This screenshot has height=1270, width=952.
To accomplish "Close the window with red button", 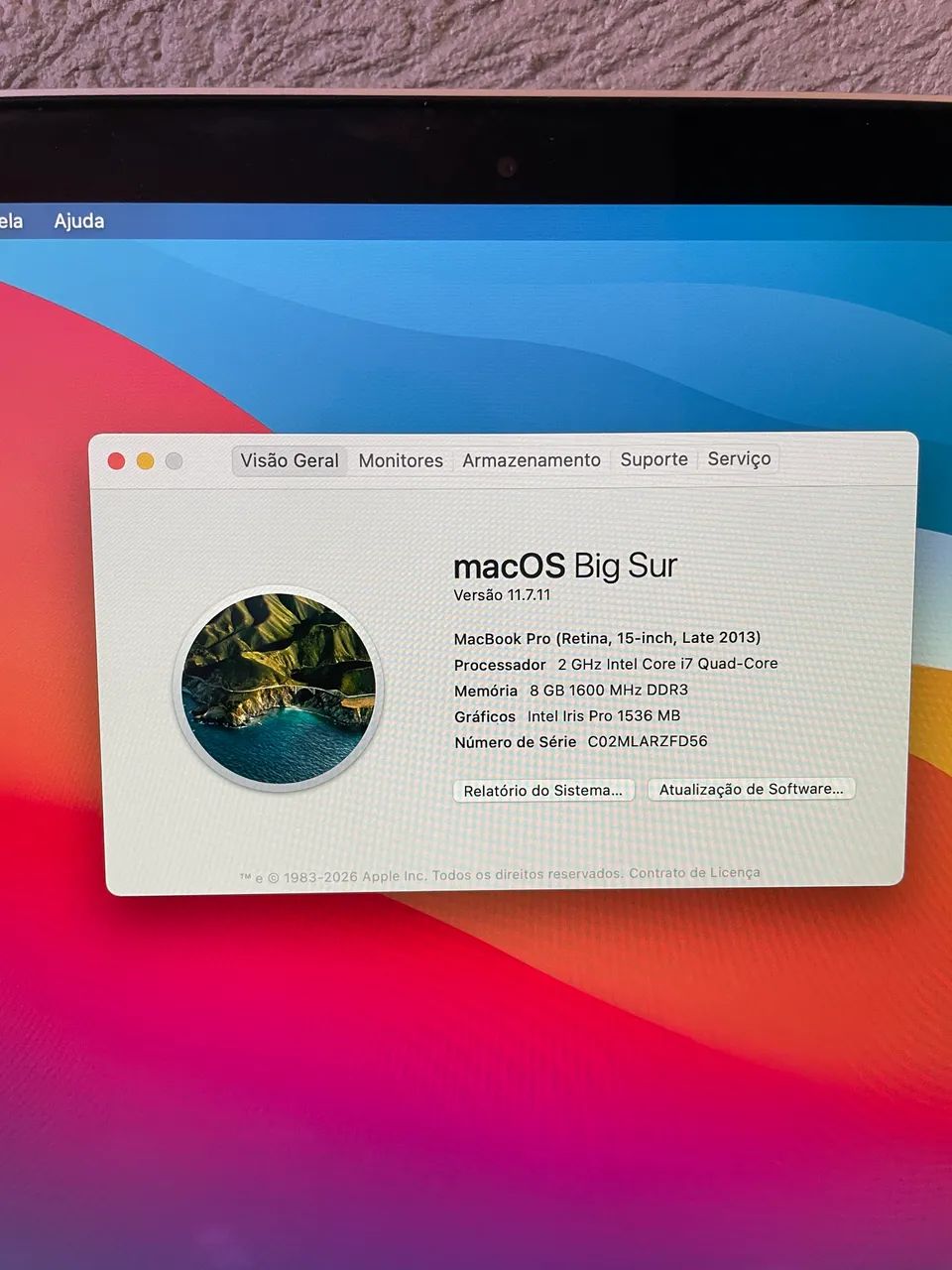I will (x=116, y=461).
